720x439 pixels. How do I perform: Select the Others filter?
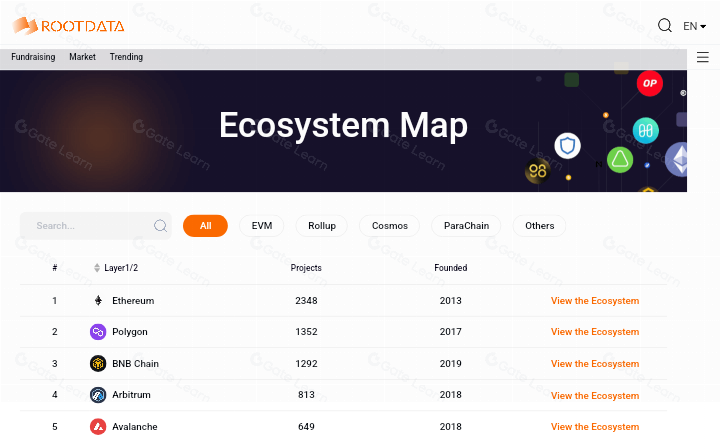540,225
